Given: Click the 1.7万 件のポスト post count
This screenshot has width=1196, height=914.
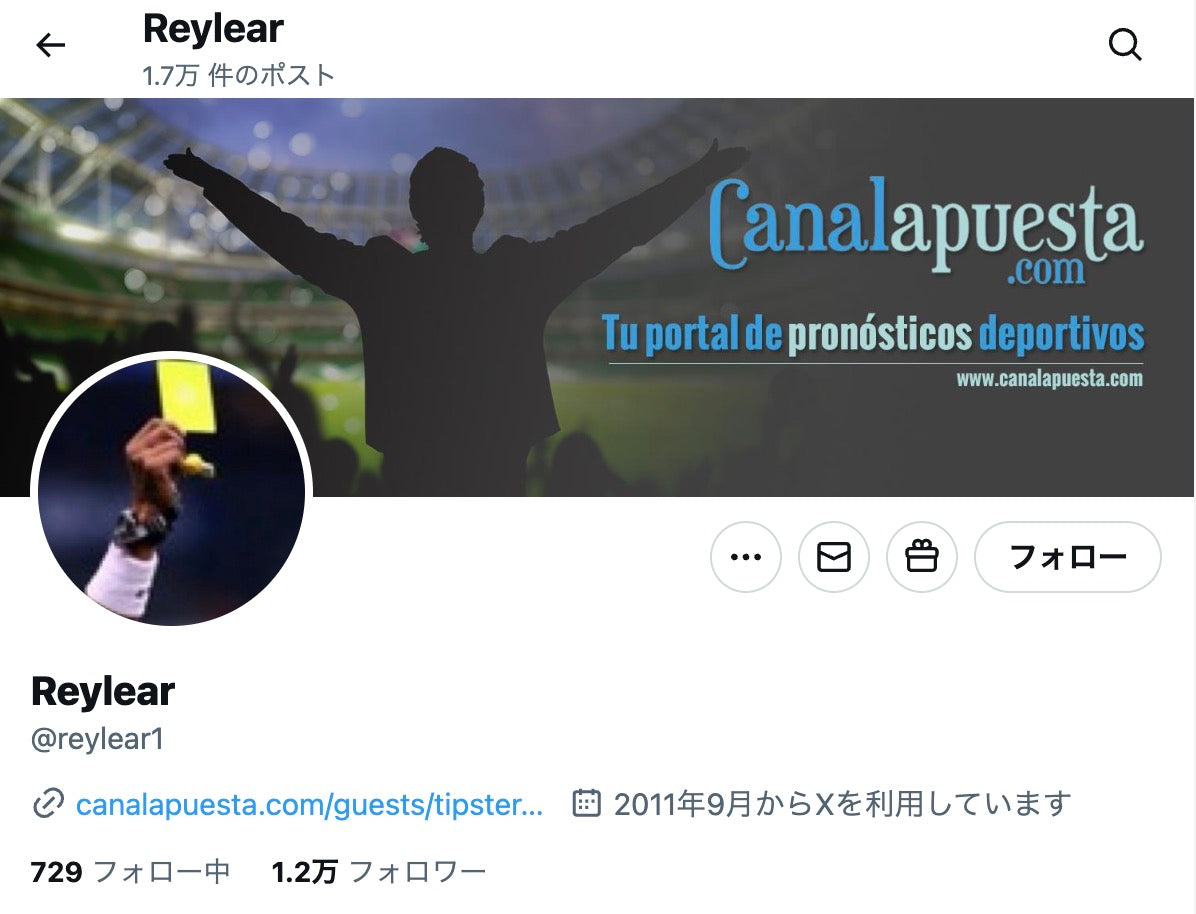Looking at the screenshot, I should pos(239,76).
